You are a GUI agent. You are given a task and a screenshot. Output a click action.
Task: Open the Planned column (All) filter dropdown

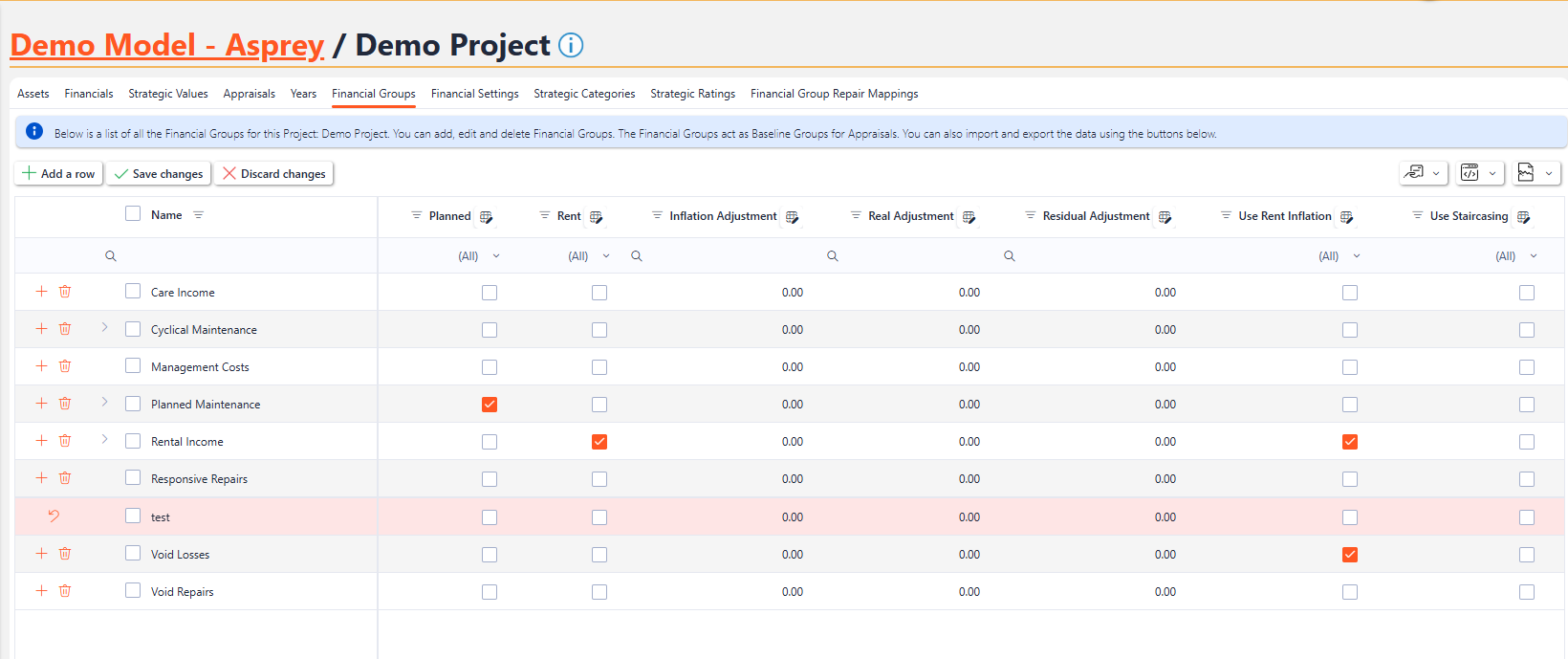pyautogui.click(x=479, y=256)
